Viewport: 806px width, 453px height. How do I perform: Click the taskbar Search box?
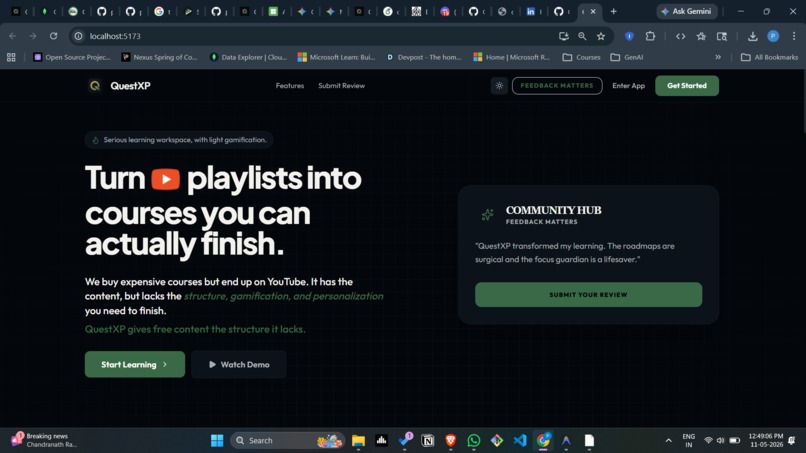(x=287, y=441)
